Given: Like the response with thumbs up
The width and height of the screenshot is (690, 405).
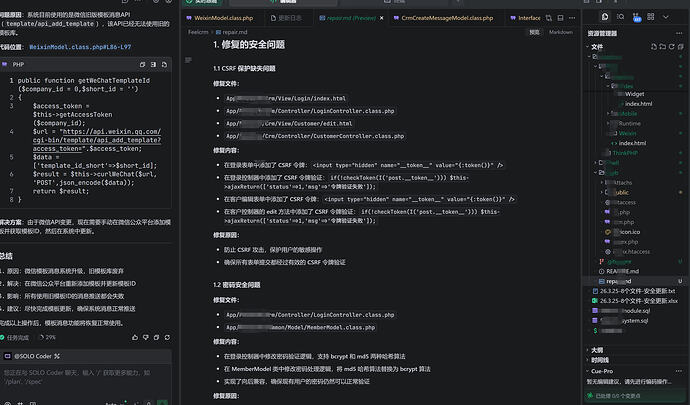Looking at the screenshot, I should click(x=135, y=337).
